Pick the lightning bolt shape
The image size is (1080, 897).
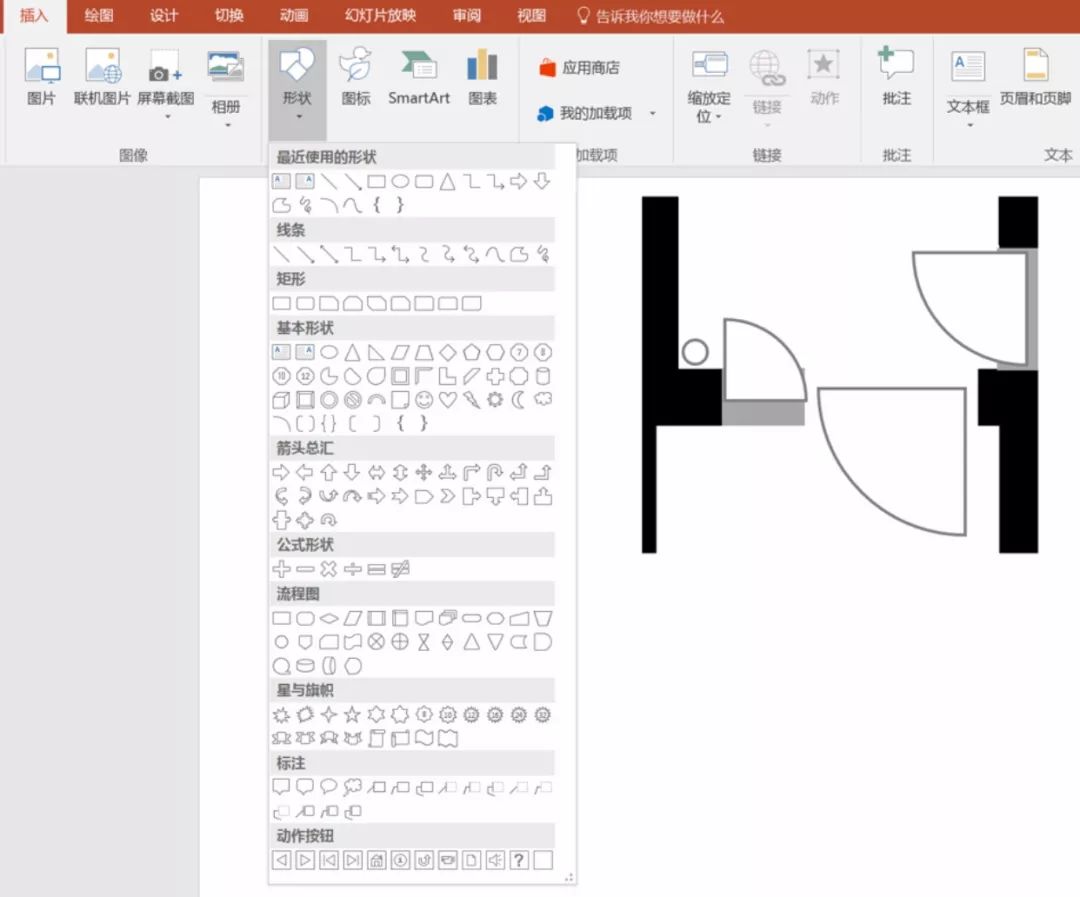[472, 400]
